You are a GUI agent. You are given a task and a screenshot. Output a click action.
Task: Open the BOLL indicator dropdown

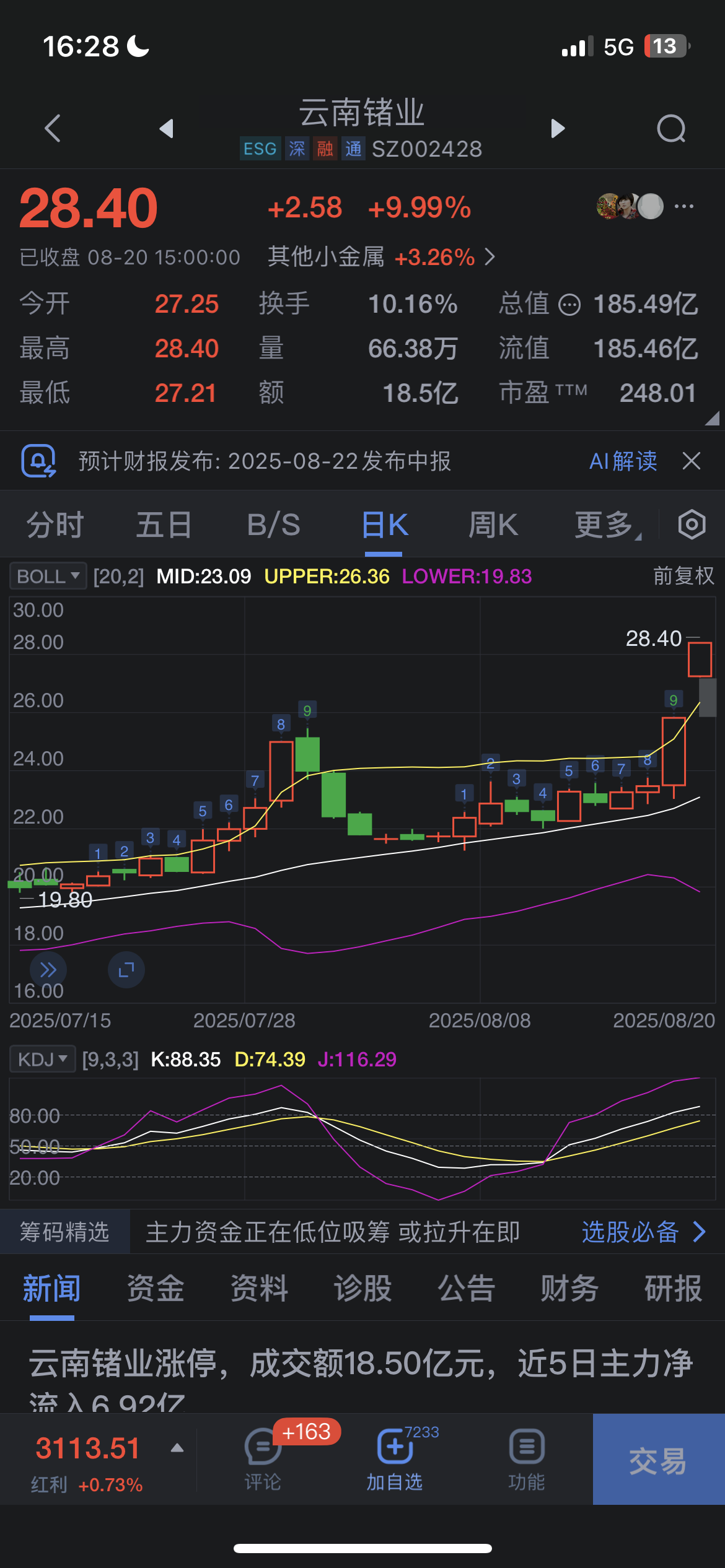click(48, 576)
